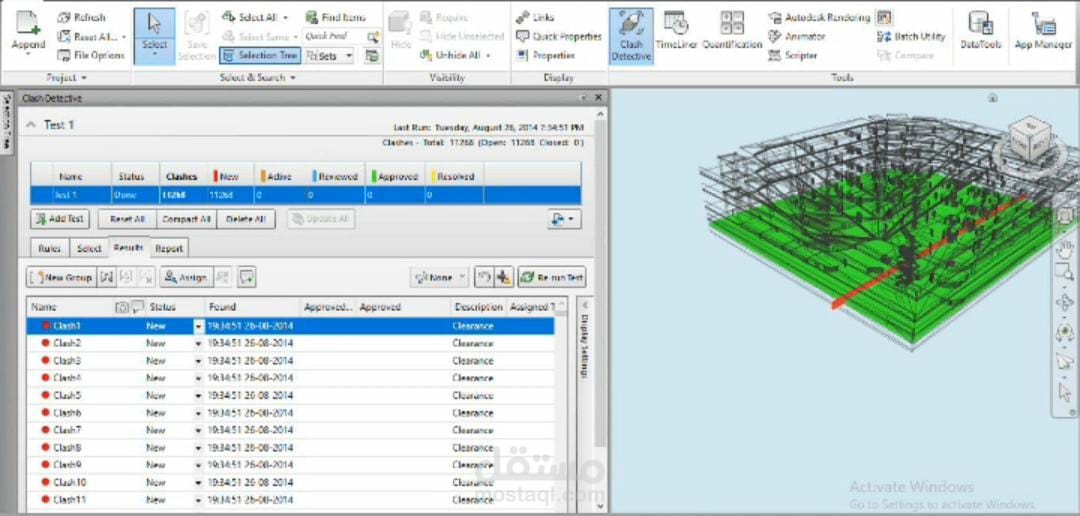Viewport: 1080px width, 516px height.
Task: Open App Manager
Action: pyautogui.click(x=1043, y=32)
